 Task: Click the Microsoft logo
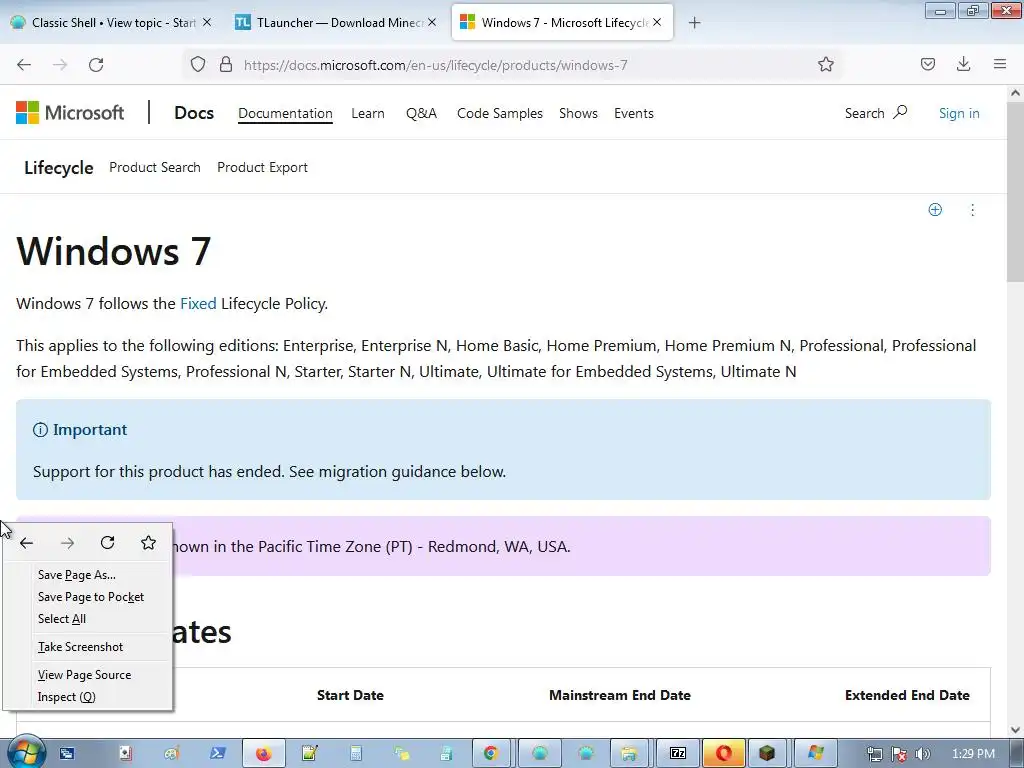coord(70,113)
